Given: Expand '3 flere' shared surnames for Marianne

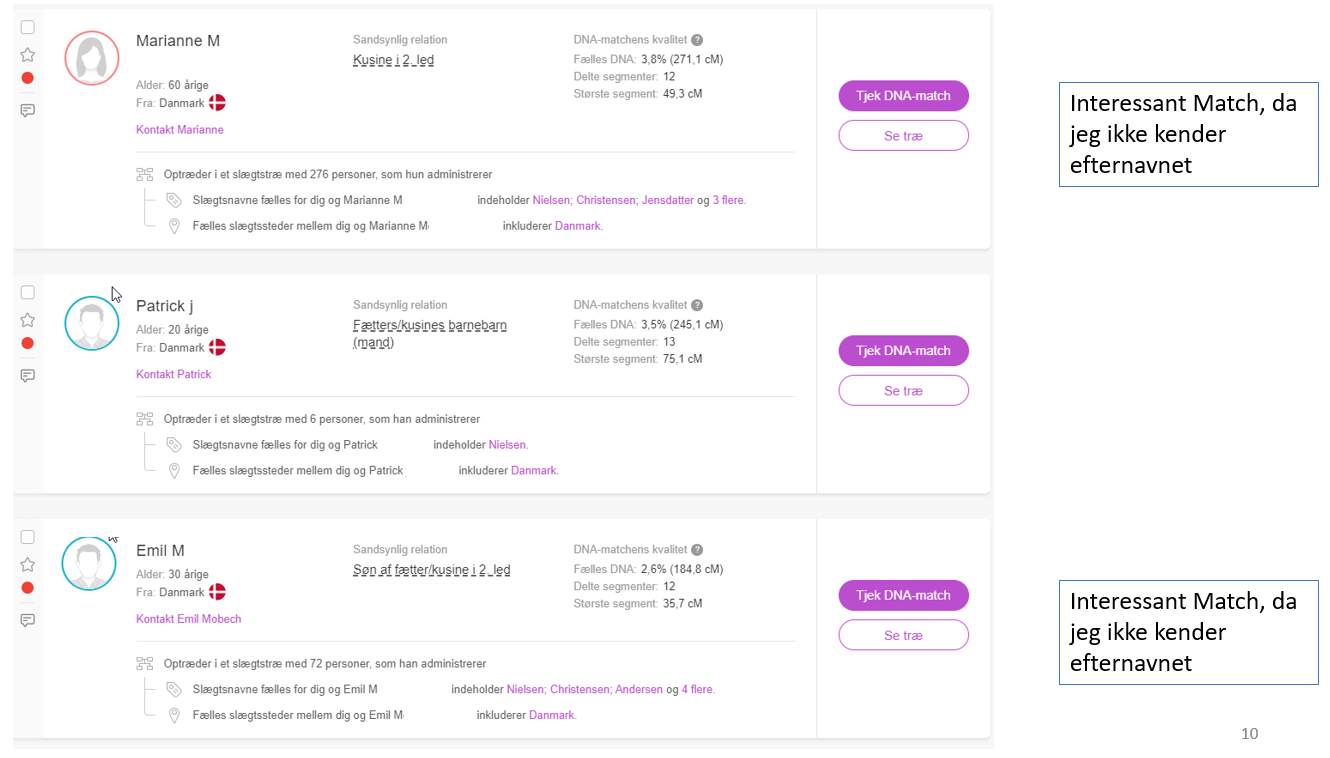Looking at the screenshot, I should coord(728,200).
